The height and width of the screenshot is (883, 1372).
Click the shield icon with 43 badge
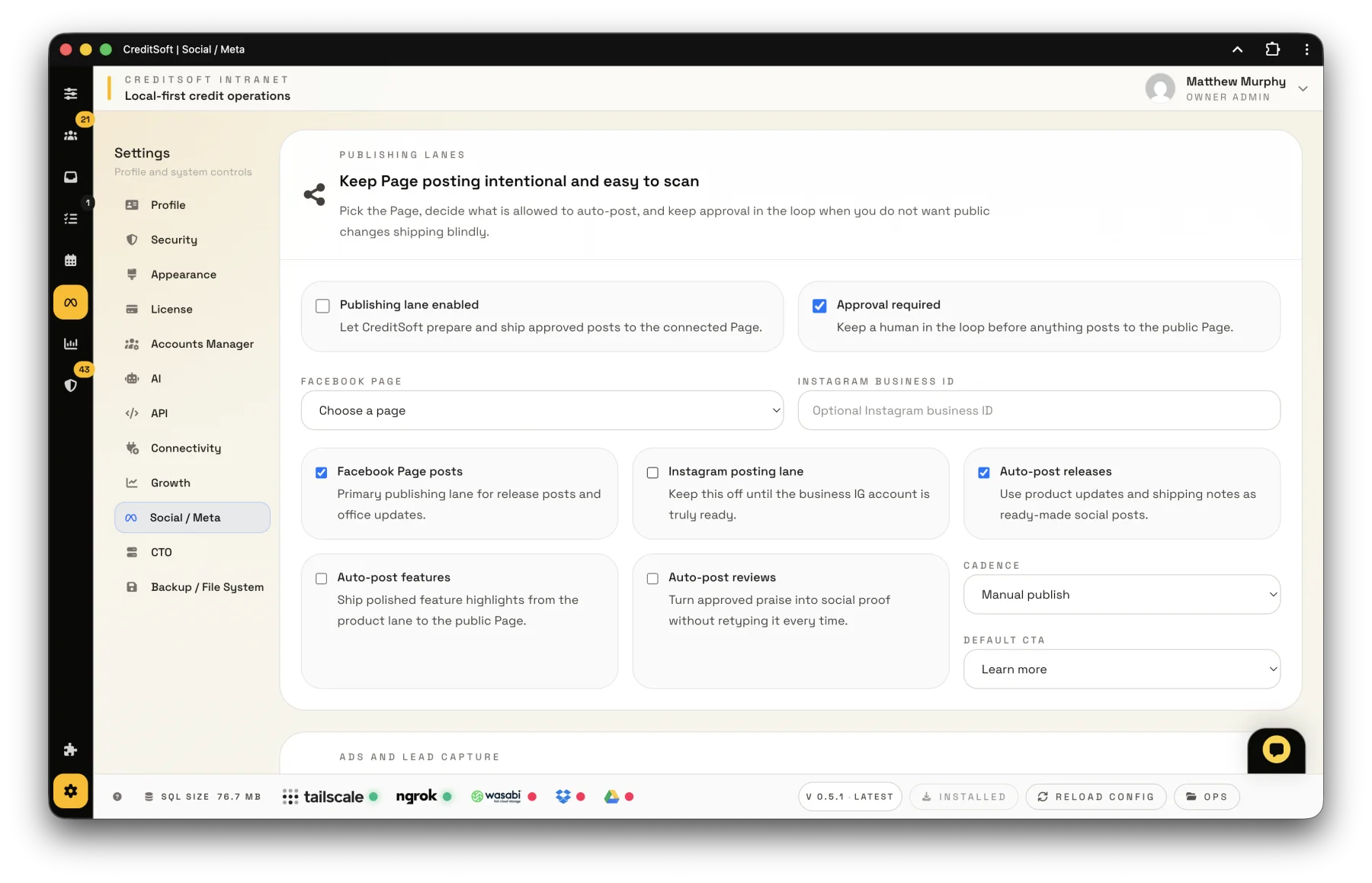tap(71, 385)
